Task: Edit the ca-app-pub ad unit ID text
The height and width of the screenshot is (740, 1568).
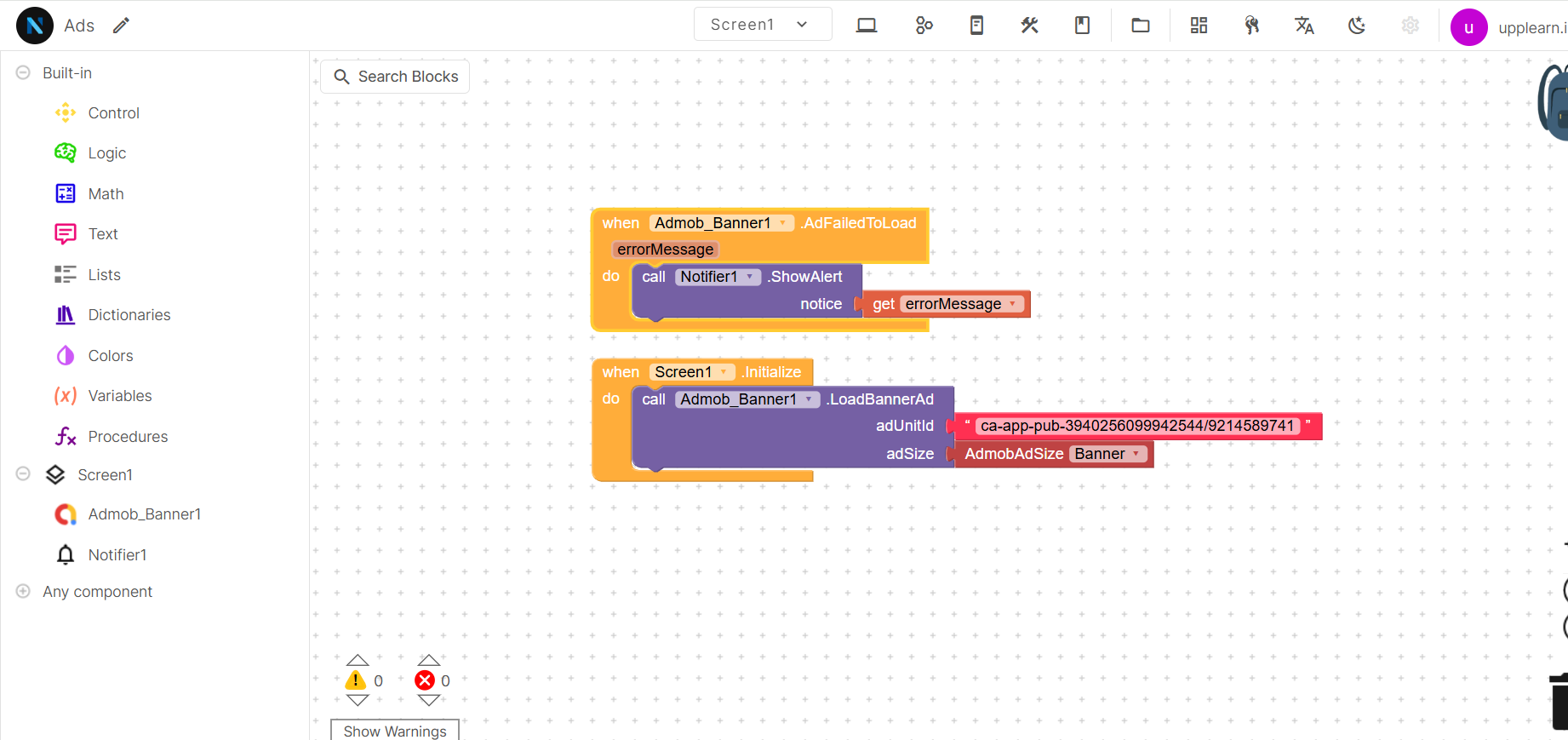Action: coord(1136,426)
